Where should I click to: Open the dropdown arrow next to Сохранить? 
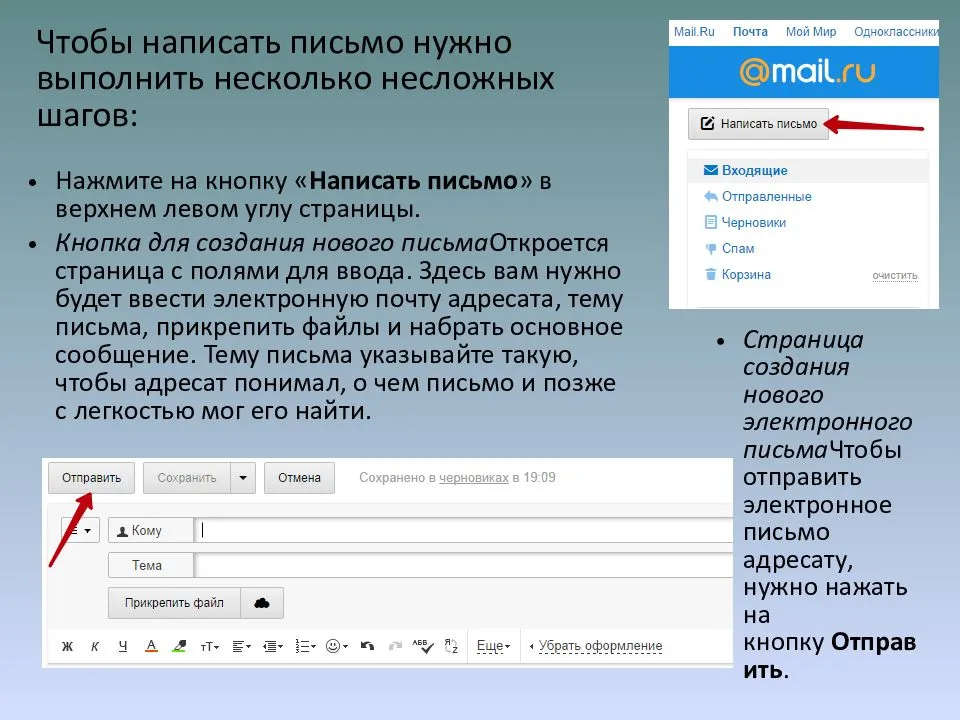pyautogui.click(x=243, y=478)
